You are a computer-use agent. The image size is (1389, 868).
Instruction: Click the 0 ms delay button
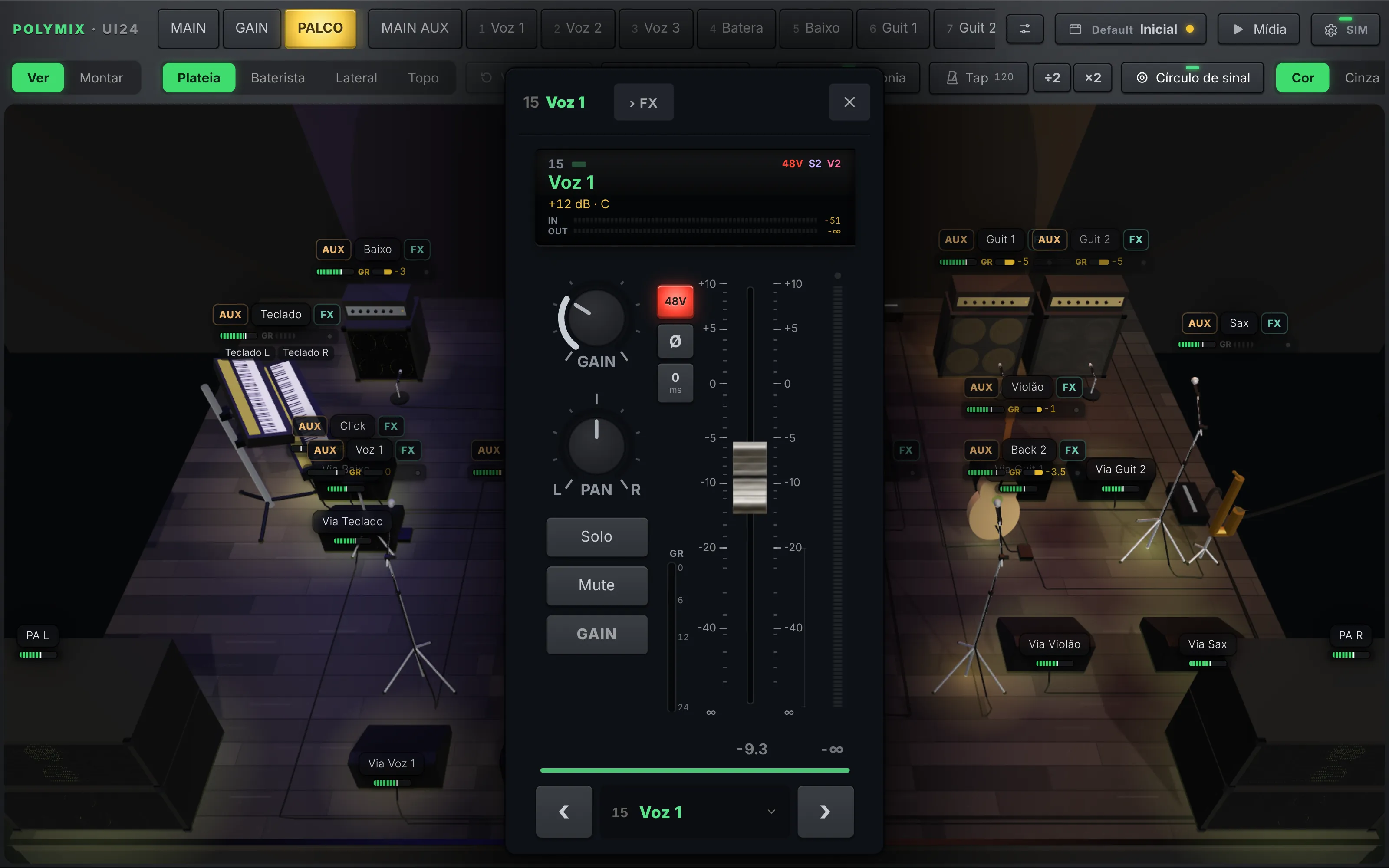(x=675, y=382)
